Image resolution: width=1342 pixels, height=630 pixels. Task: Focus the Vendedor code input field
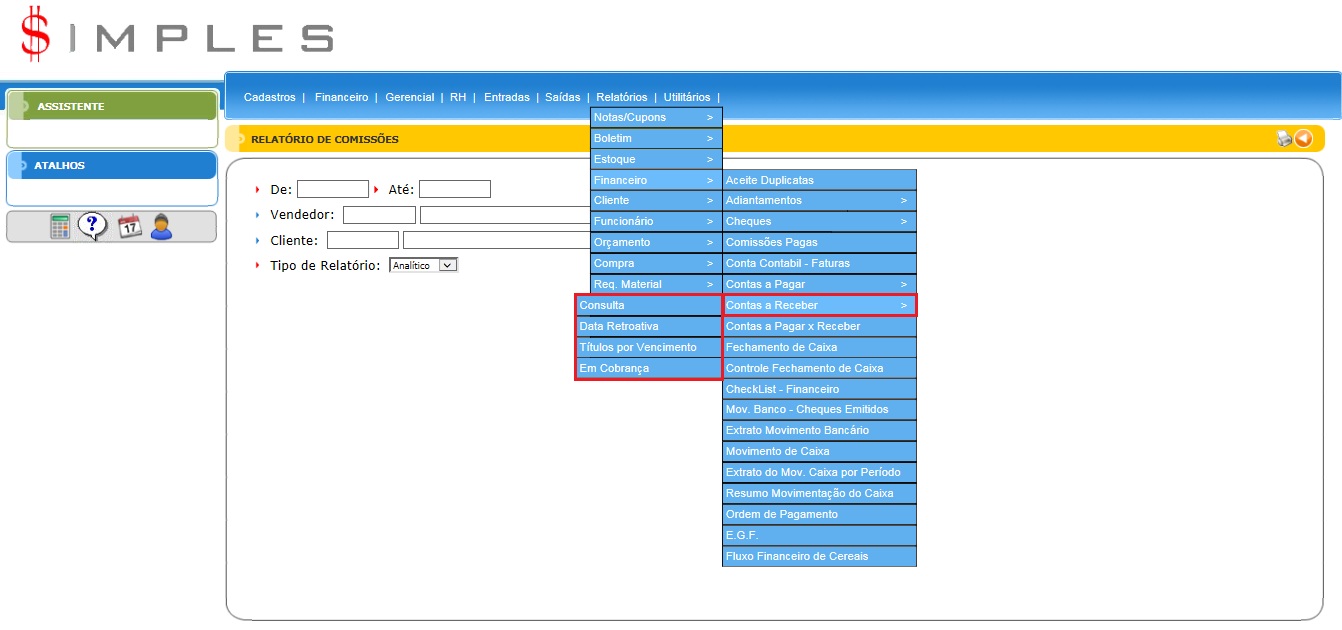[x=379, y=215]
